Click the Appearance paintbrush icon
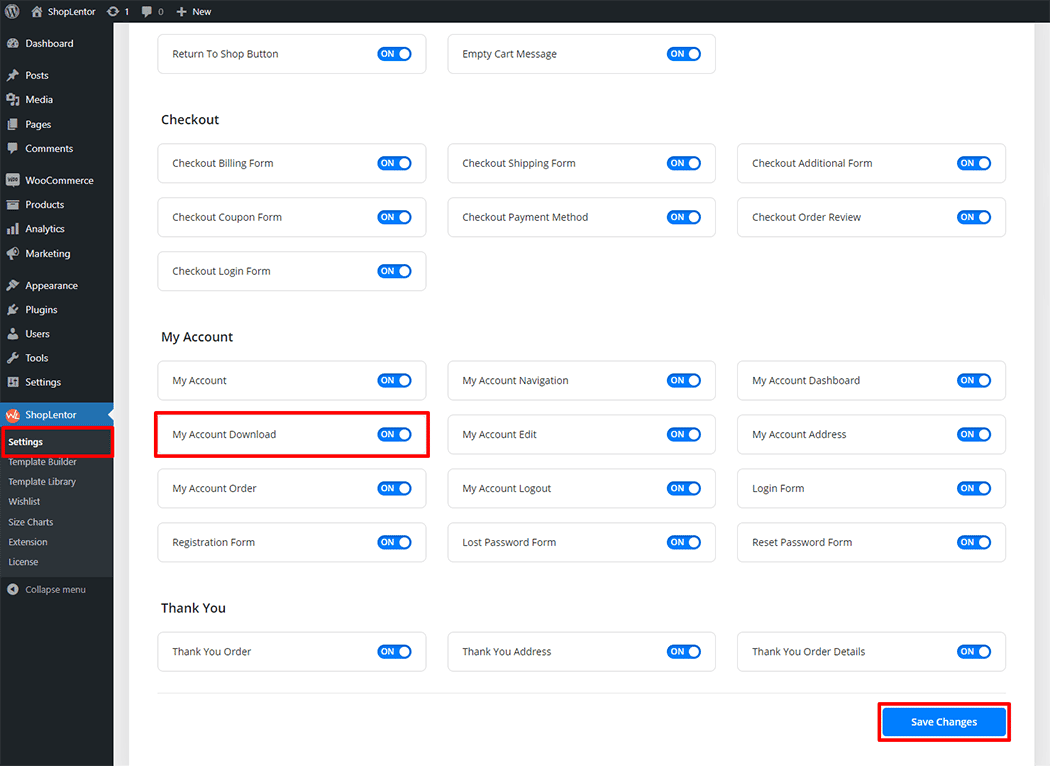 (13, 286)
